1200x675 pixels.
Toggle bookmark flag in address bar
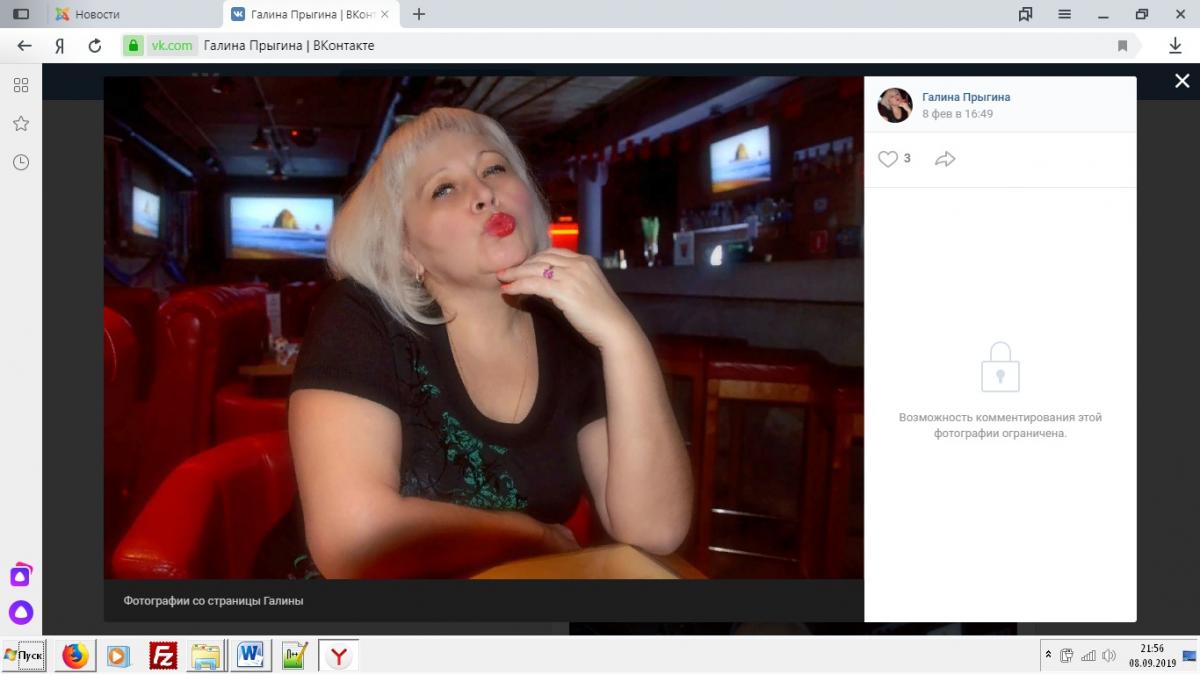(x=1123, y=46)
